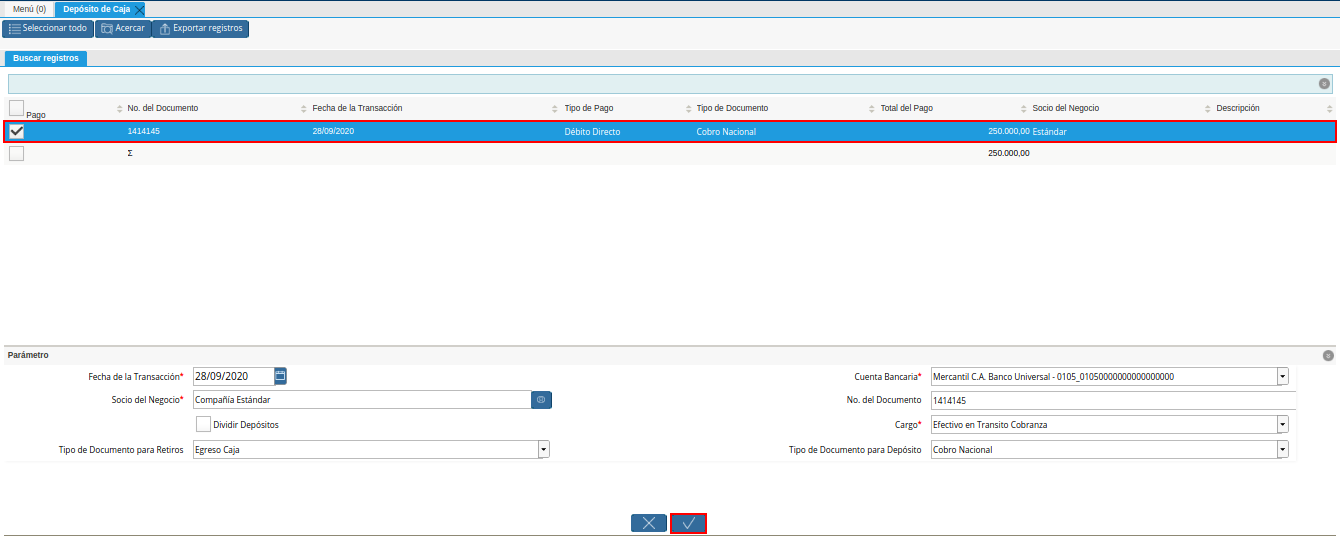Click the 250.000,00 total in summation row

click(1008, 153)
